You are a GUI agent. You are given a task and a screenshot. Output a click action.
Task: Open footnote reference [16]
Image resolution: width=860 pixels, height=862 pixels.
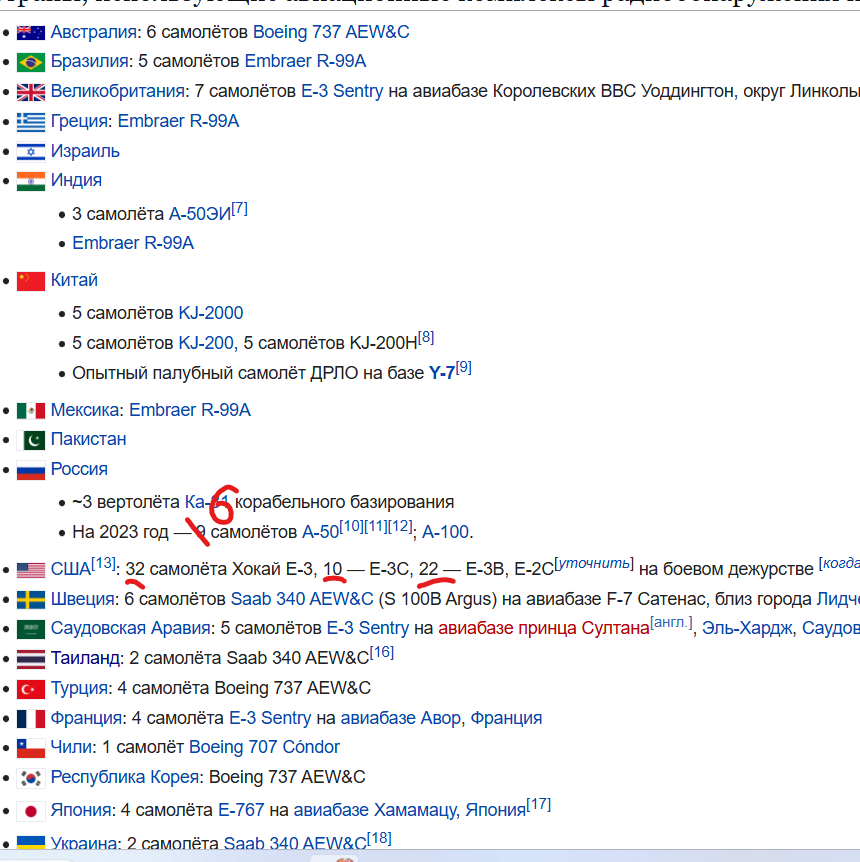click(x=382, y=653)
